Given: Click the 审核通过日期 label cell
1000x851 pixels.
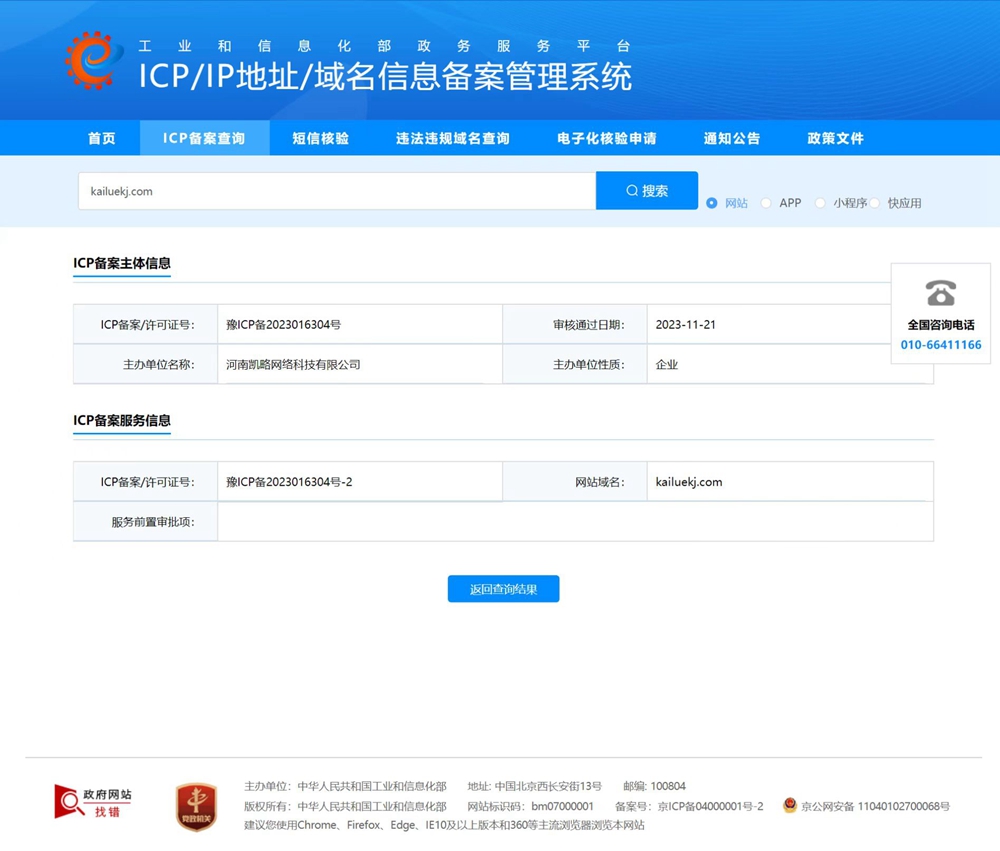Looking at the screenshot, I should point(575,325).
